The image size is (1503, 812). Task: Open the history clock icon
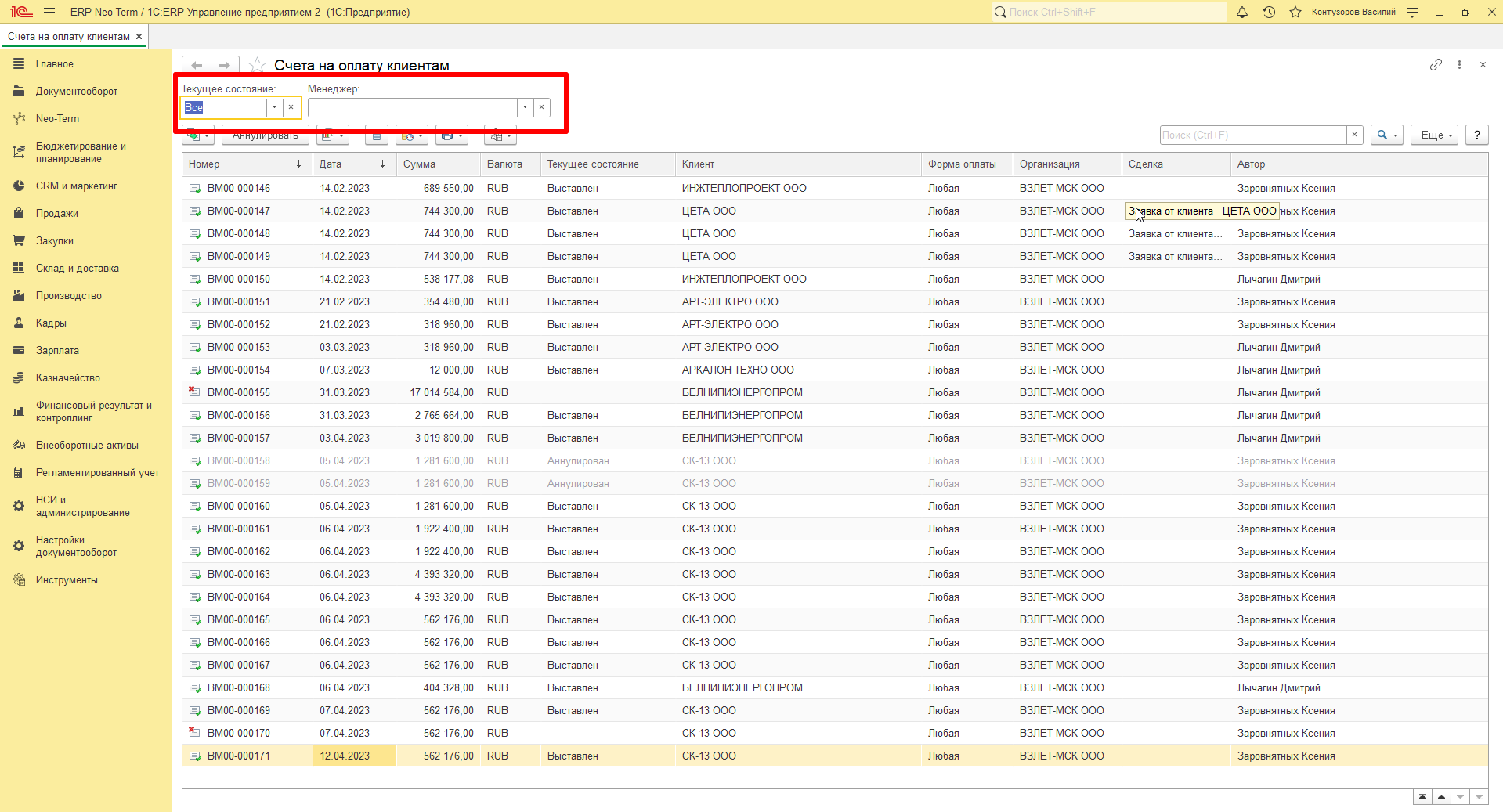[1269, 12]
